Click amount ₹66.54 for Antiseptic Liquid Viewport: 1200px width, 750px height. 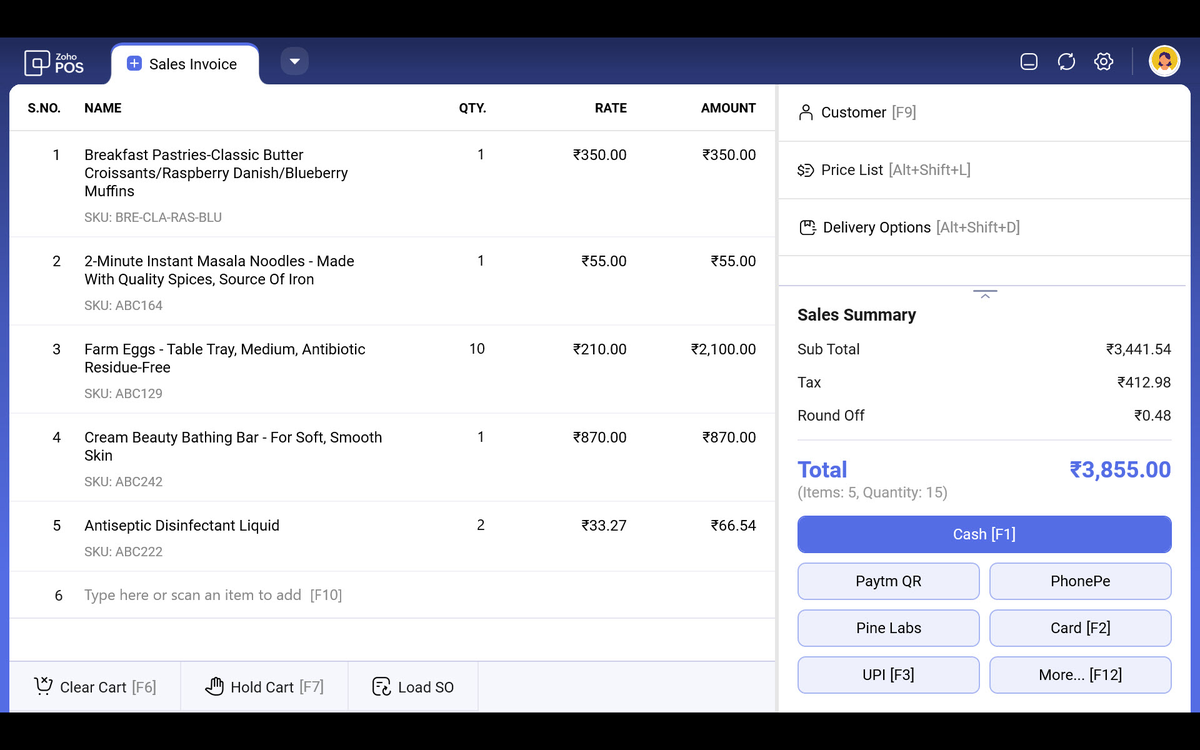tap(733, 525)
